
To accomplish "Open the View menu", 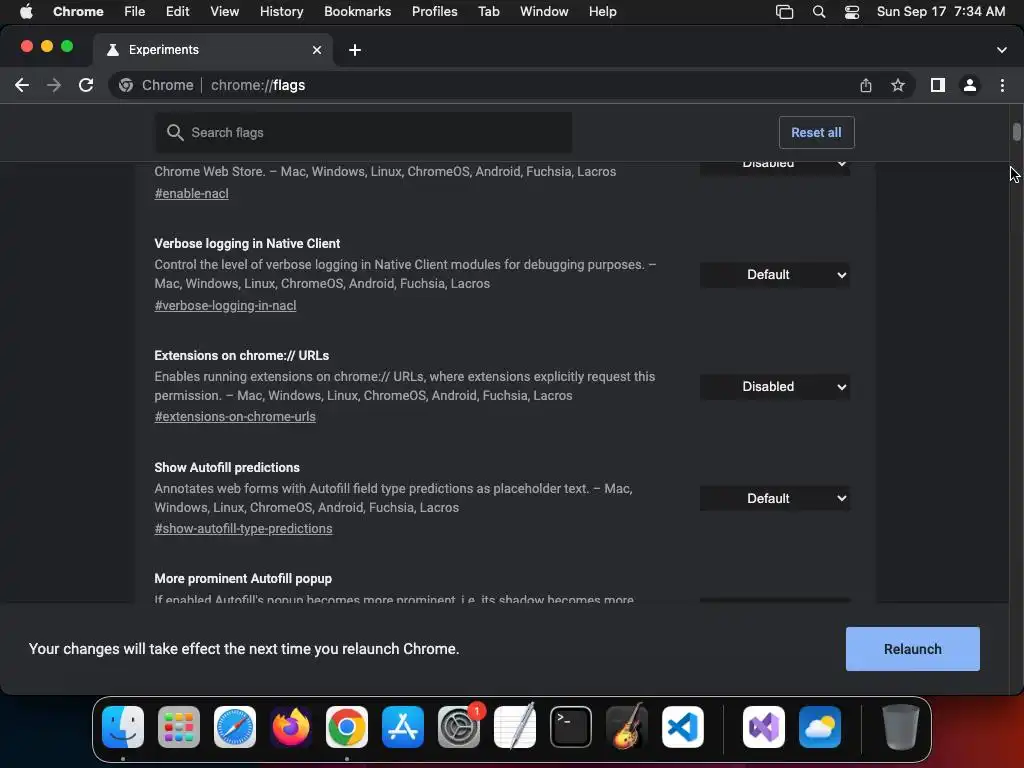I will tap(225, 12).
